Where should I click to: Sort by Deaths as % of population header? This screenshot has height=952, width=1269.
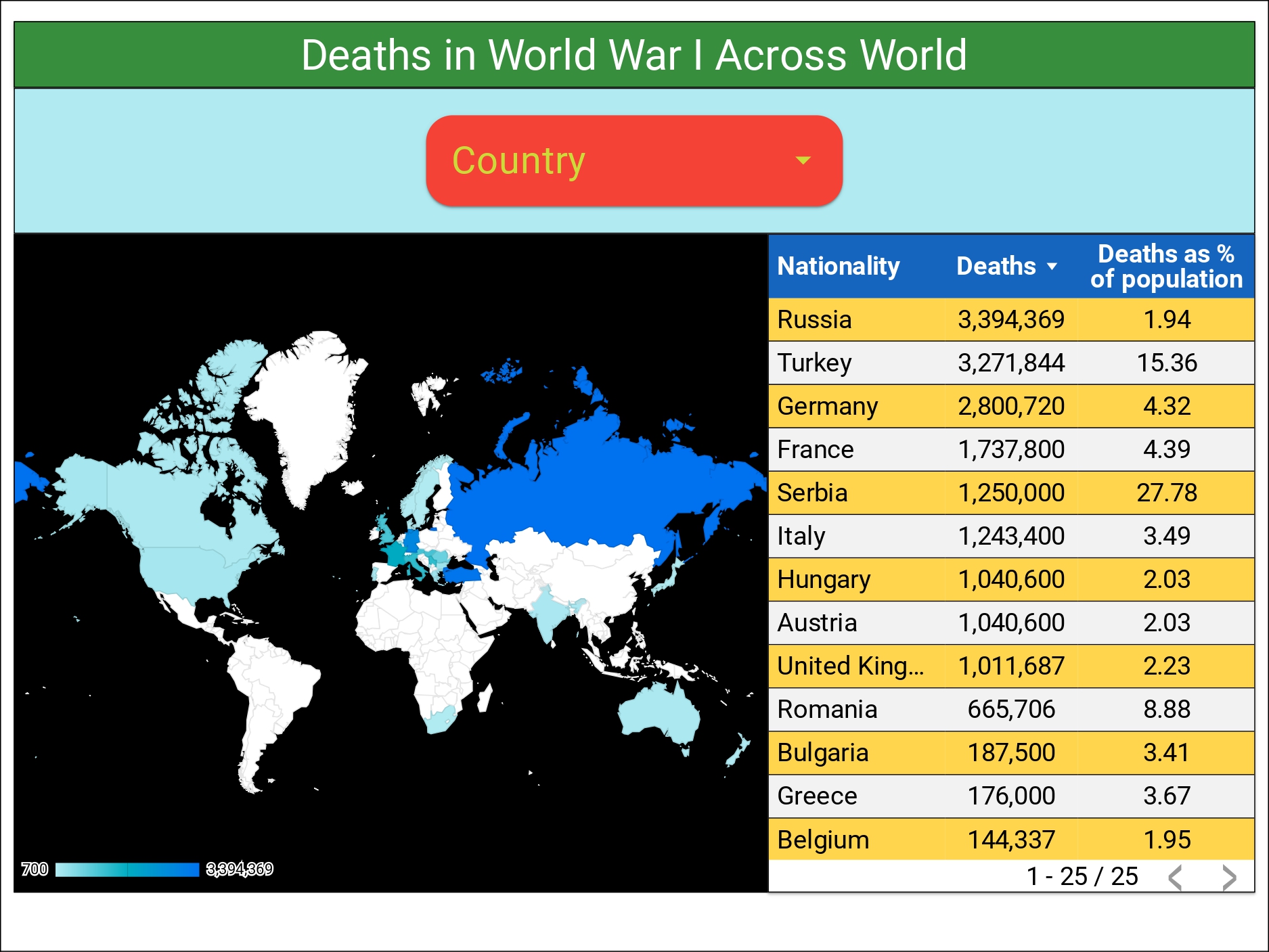(x=1166, y=266)
